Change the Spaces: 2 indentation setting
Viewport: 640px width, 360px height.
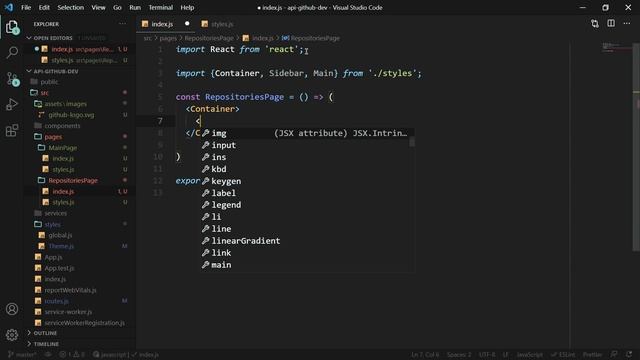(x=459, y=355)
